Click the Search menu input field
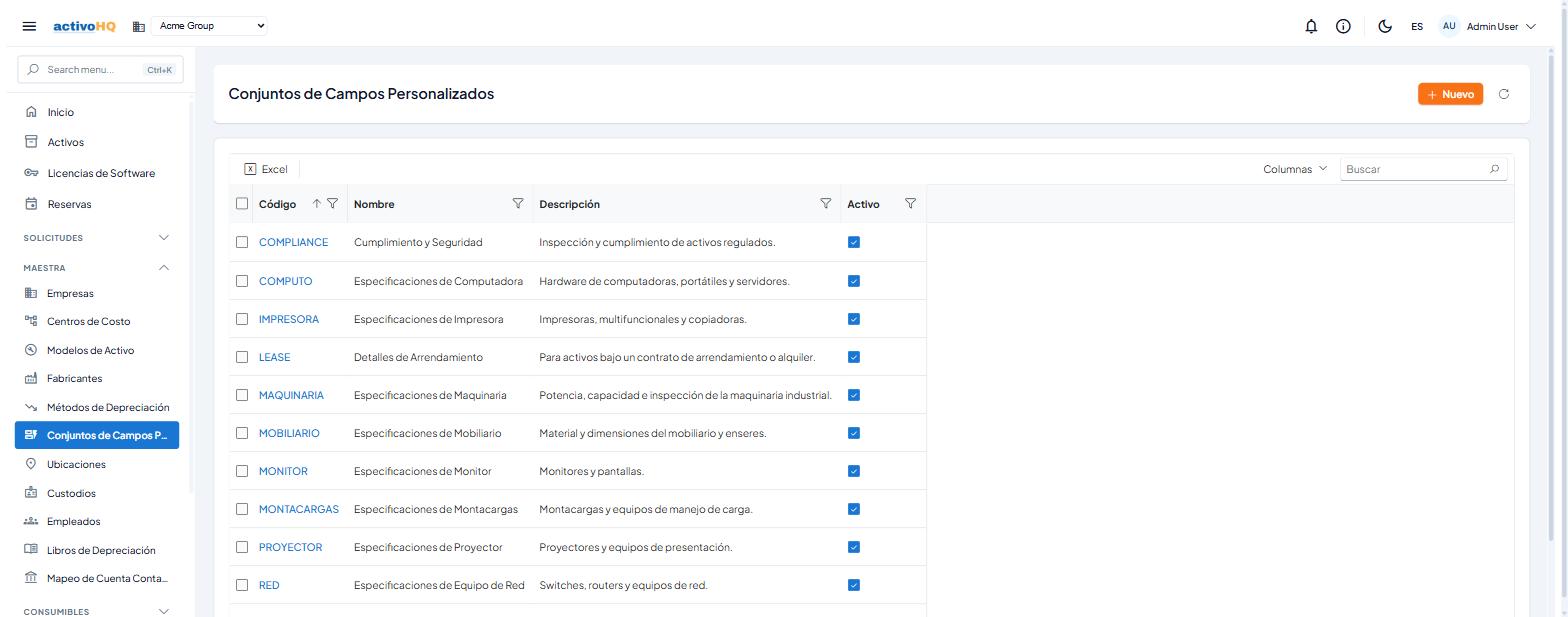This screenshot has height=617, width=1568. pos(100,69)
